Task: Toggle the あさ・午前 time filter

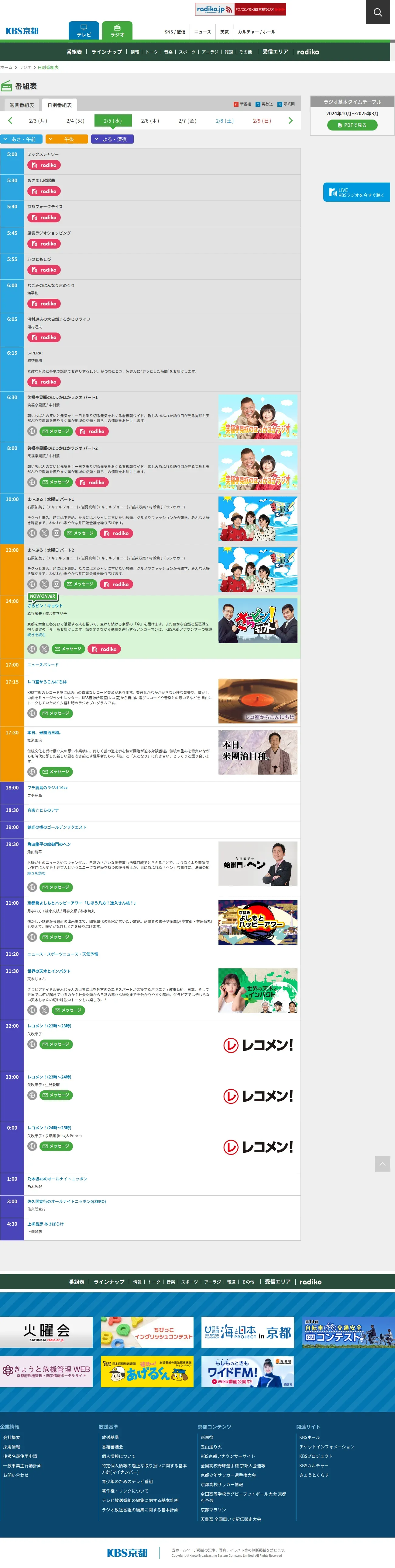Action: (x=22, y=139)
